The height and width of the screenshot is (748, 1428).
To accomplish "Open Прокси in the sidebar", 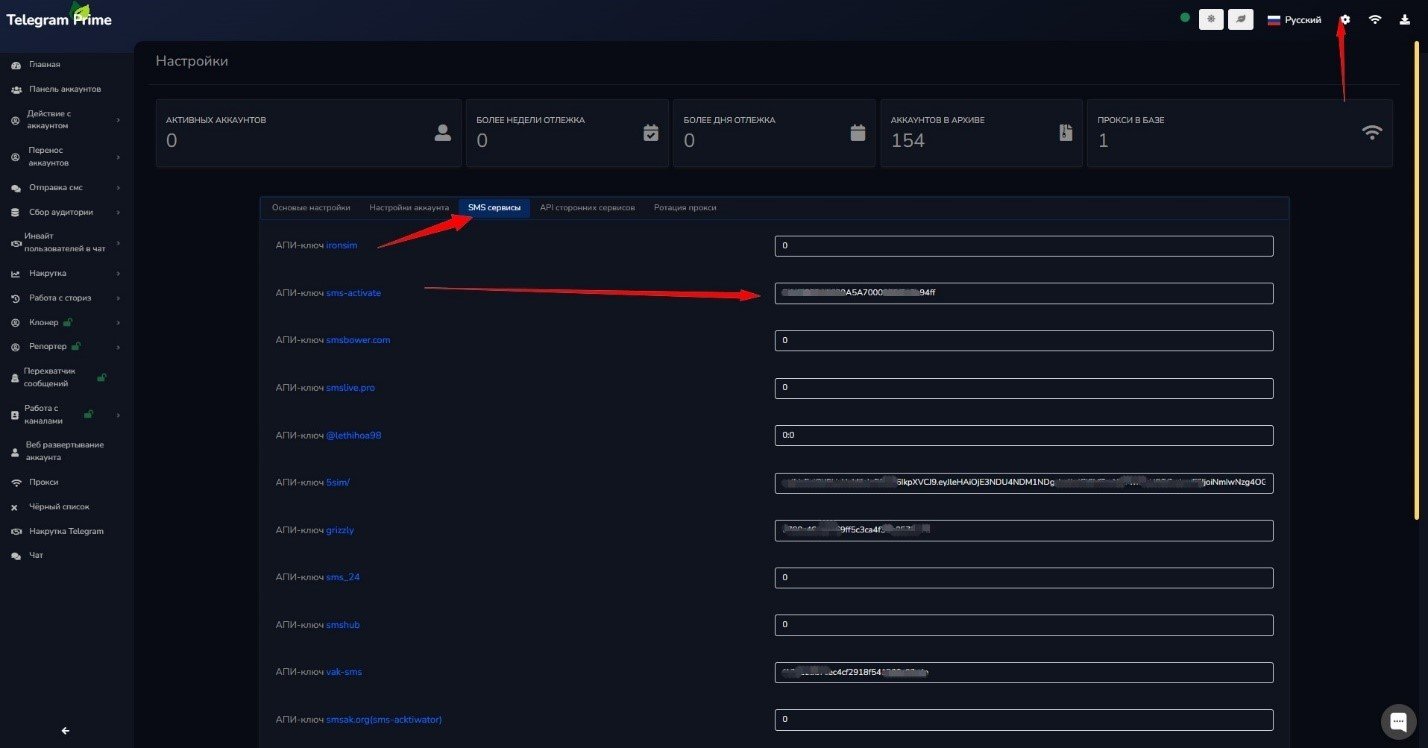I will click(44, 482).
